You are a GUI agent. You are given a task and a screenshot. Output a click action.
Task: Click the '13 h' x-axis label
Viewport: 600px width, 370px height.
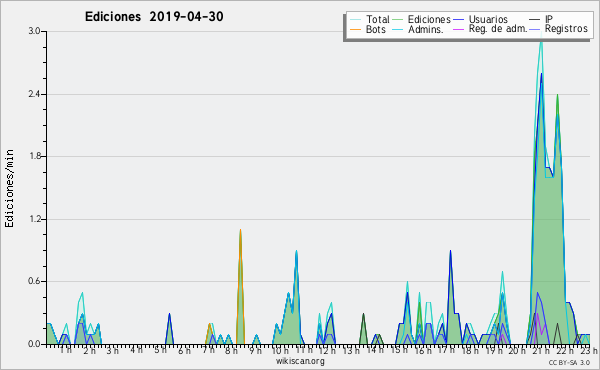351,350
